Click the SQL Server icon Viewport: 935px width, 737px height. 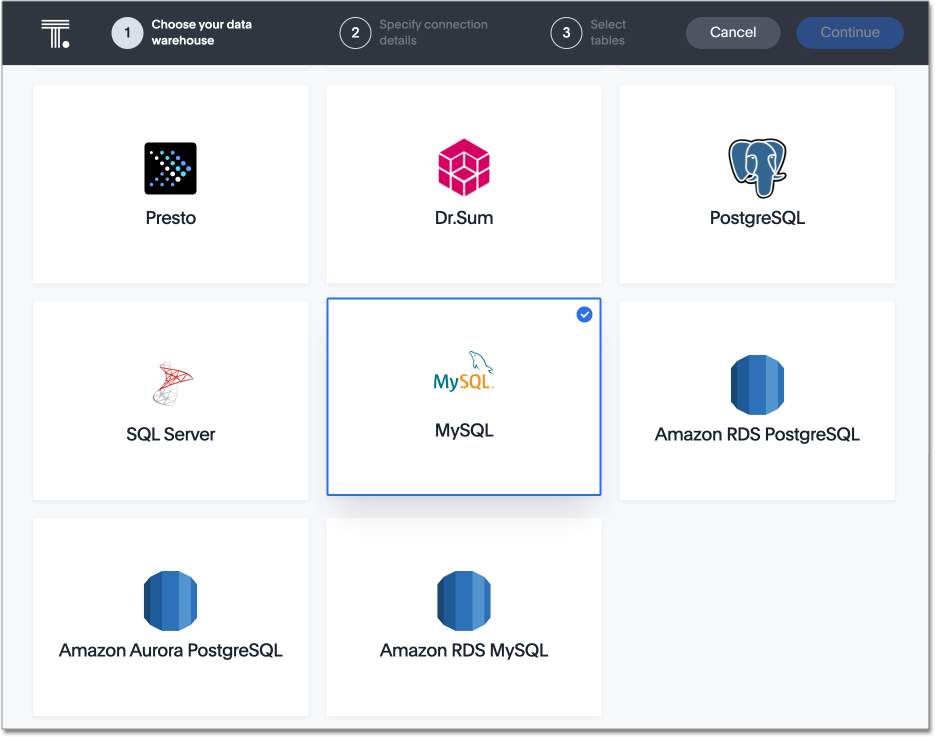(170, 382)
